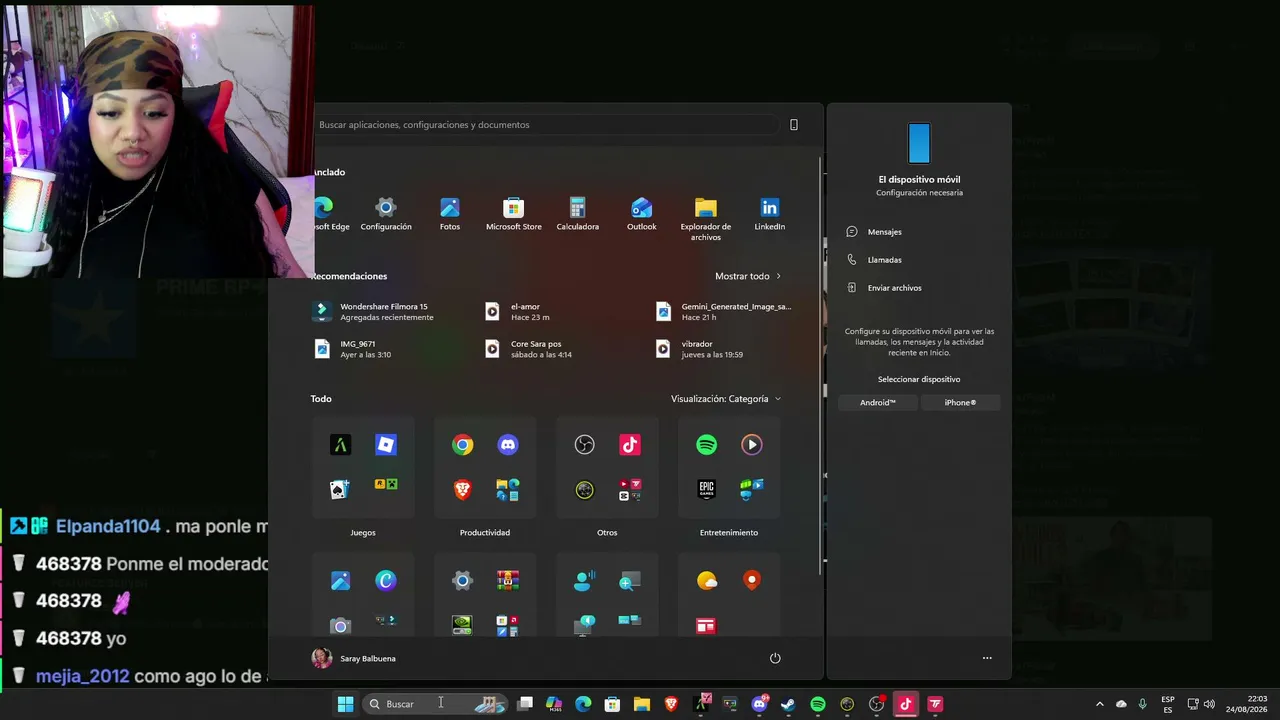
Task: Choose the Android device button
Action: (x=878, y=403)
